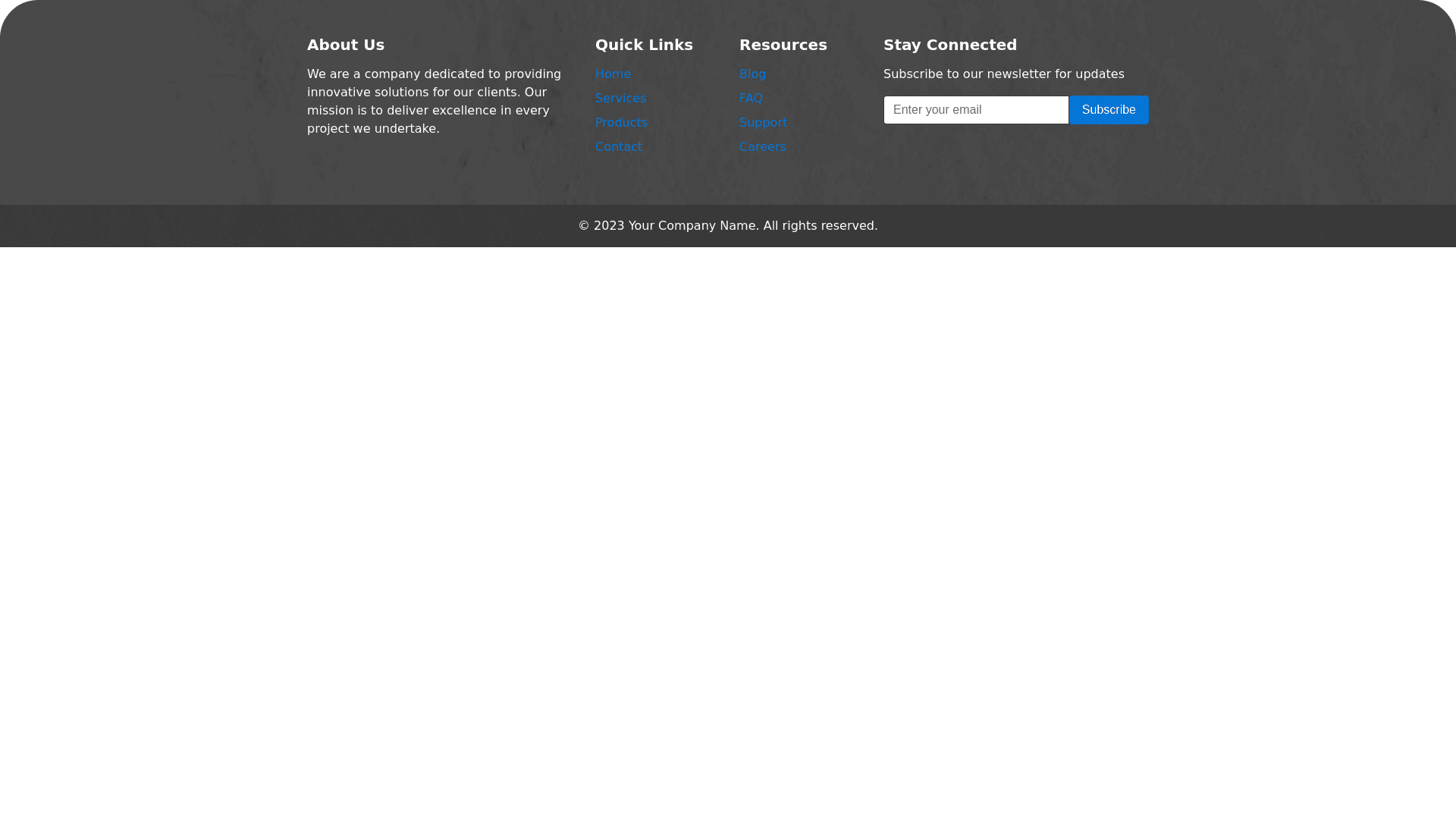Visit the Blog link
Image resolution: width=1456 pixels, height=819 pixels.
click(752, 74)
